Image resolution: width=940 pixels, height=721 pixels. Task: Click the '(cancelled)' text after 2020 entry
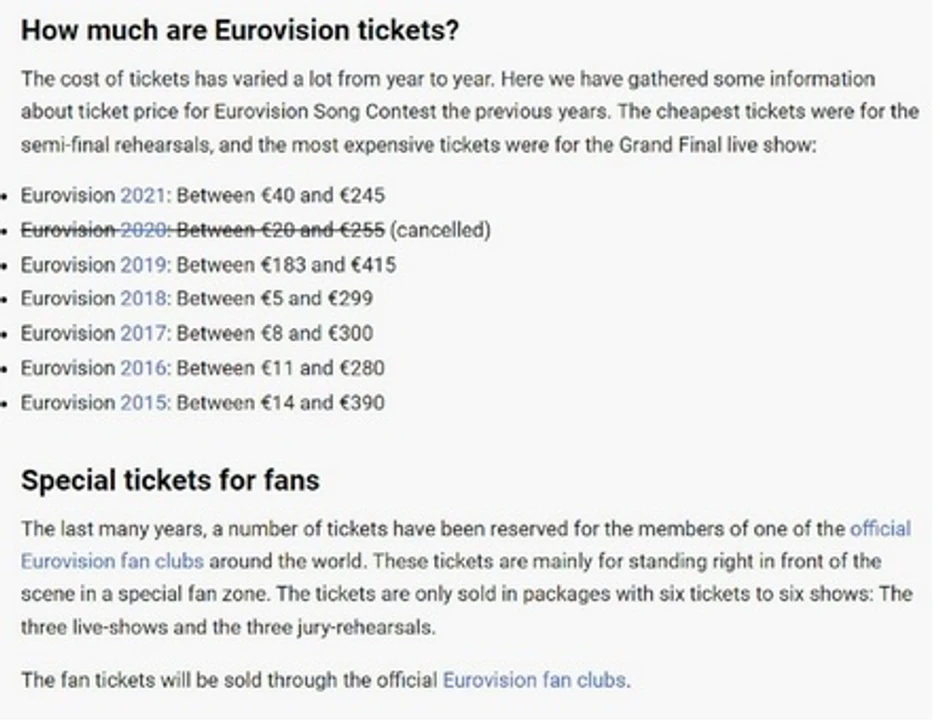[440, 230]
